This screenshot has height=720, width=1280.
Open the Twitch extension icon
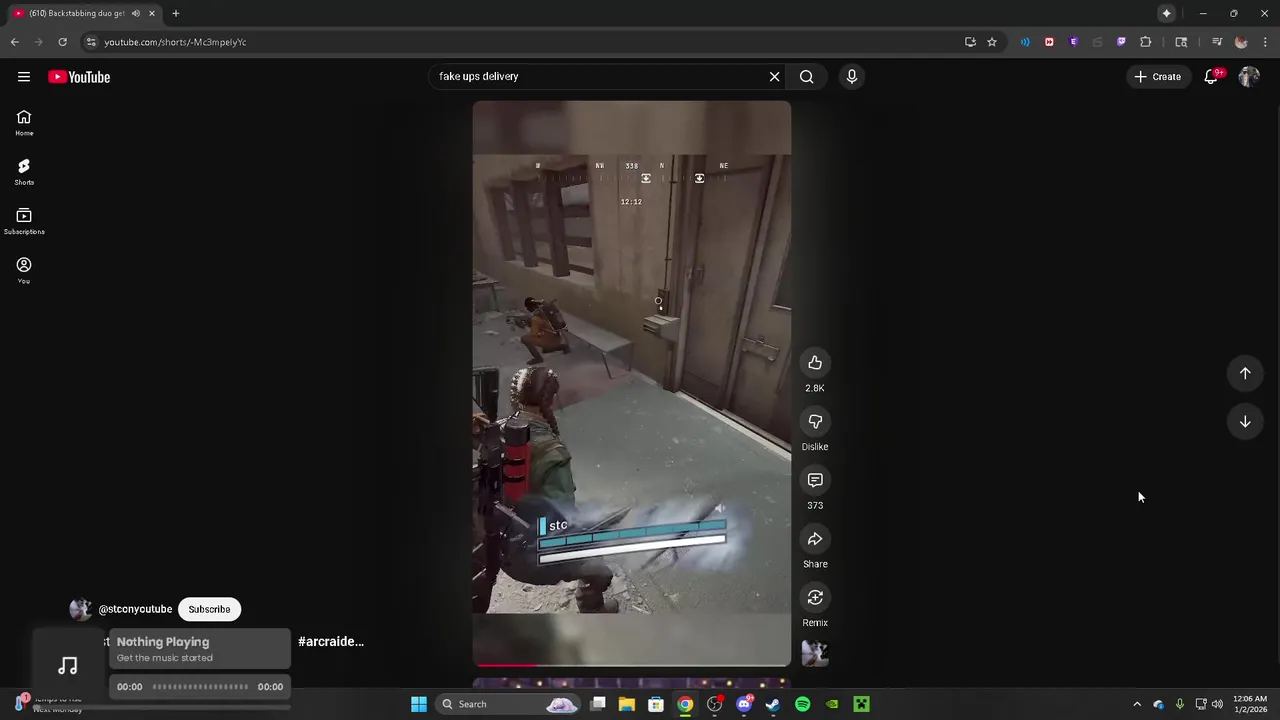(x=1121, y=42)
